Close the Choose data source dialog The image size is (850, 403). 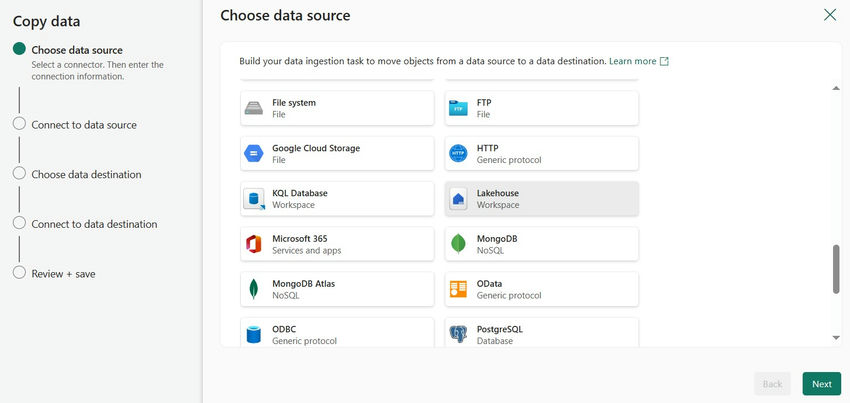(x=829, y=15)
